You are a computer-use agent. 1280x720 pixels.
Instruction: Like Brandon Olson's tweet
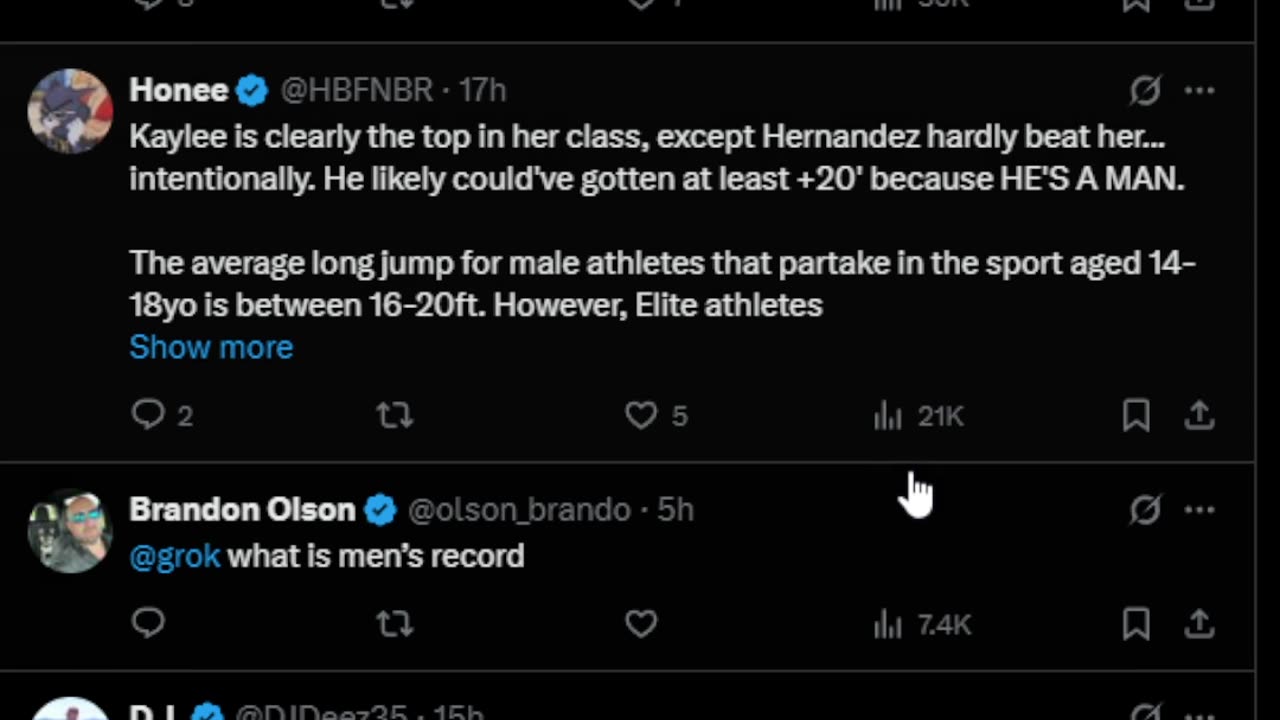click(x=641, y=624)
